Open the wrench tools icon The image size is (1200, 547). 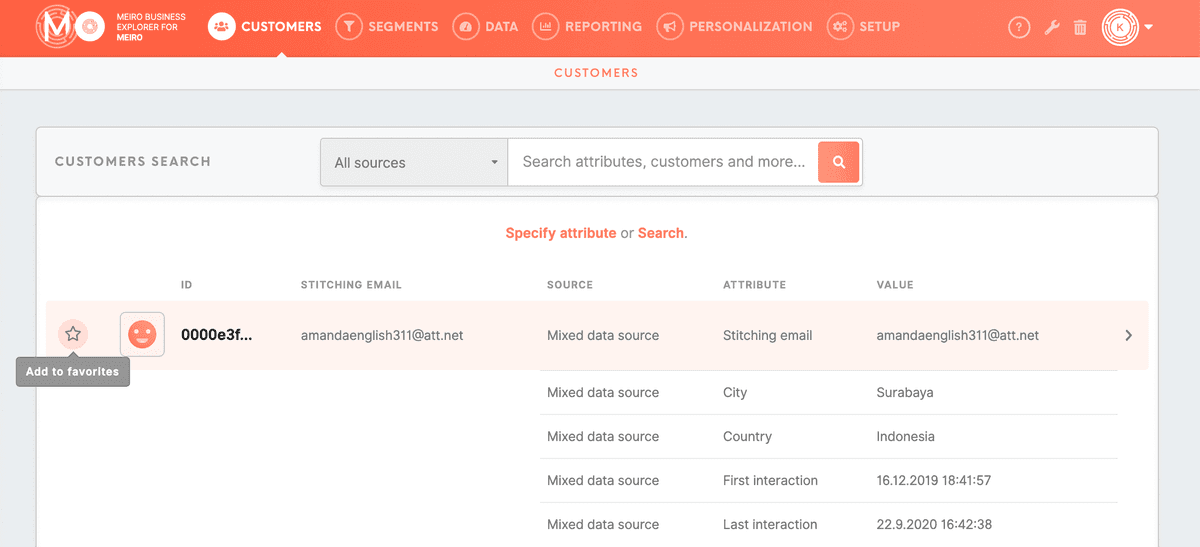[x=1051, y=28]
